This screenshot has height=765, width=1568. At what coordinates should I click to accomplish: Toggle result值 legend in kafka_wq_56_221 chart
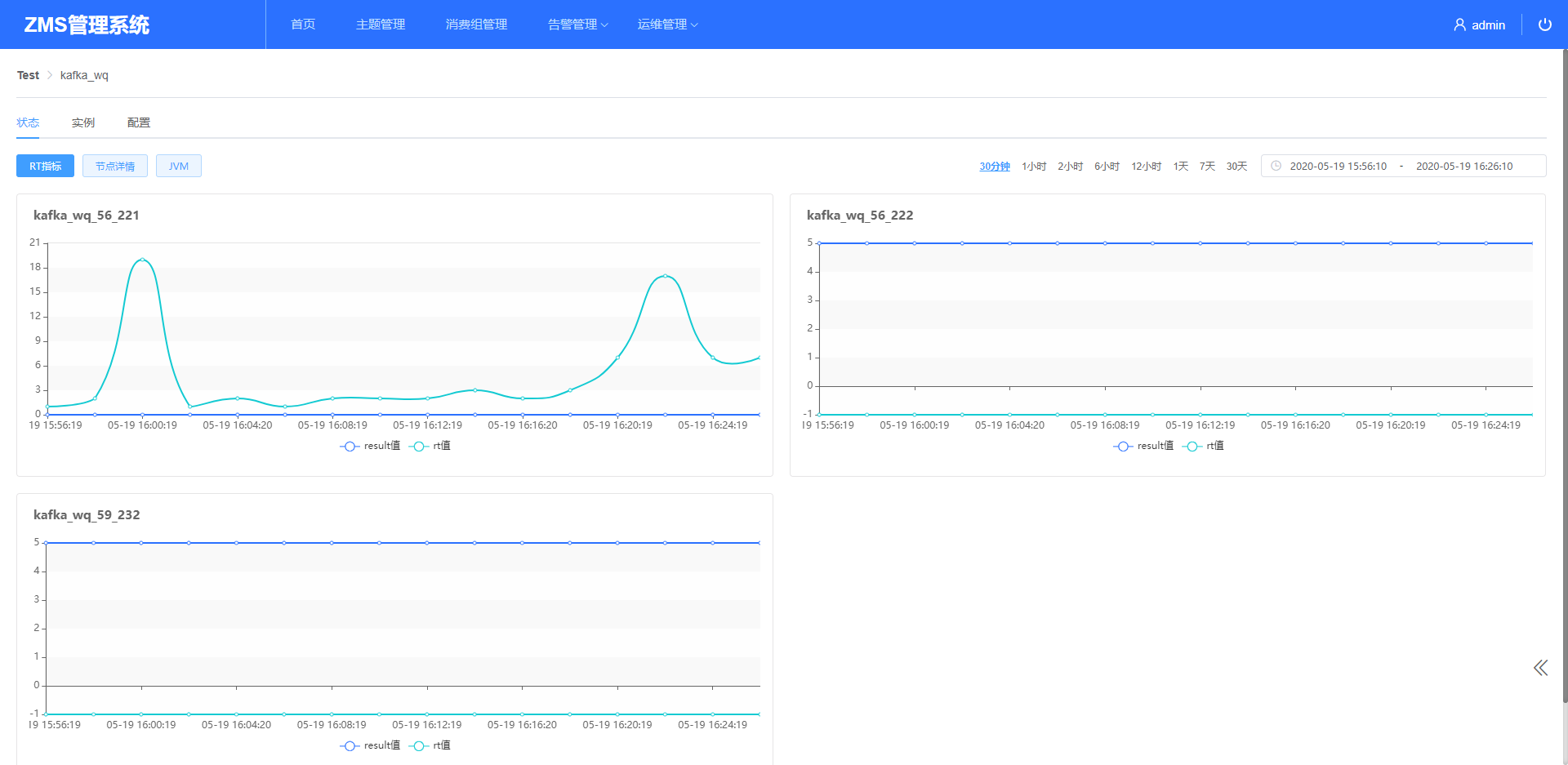[x=370, y=446]
